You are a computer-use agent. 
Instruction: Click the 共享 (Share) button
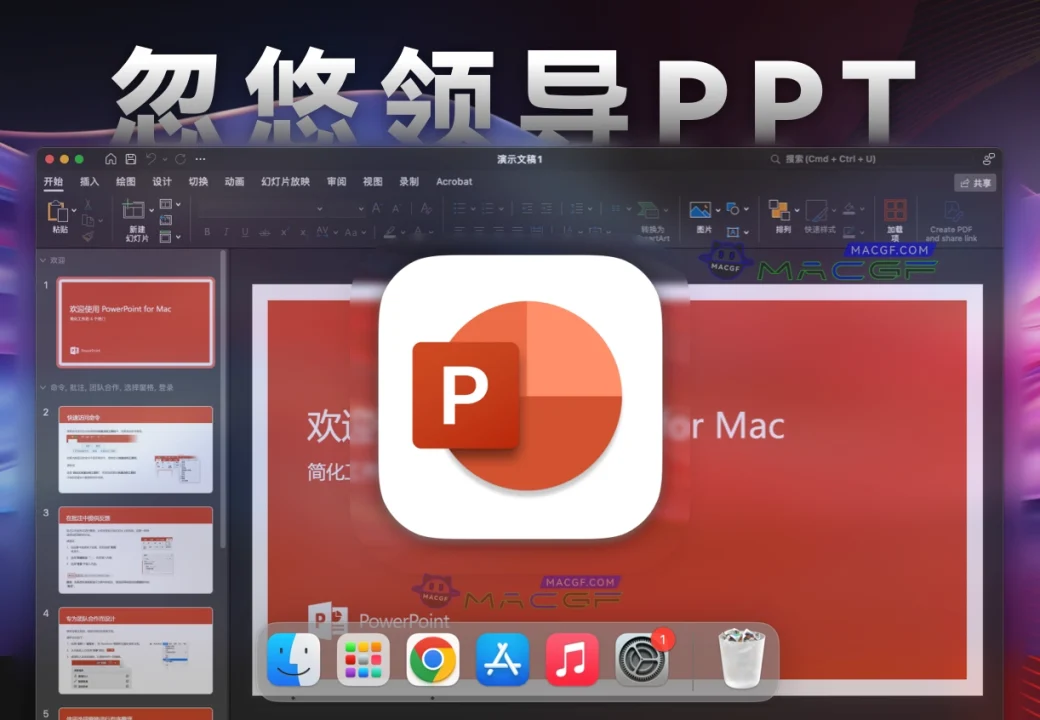(x=975, y=183)
